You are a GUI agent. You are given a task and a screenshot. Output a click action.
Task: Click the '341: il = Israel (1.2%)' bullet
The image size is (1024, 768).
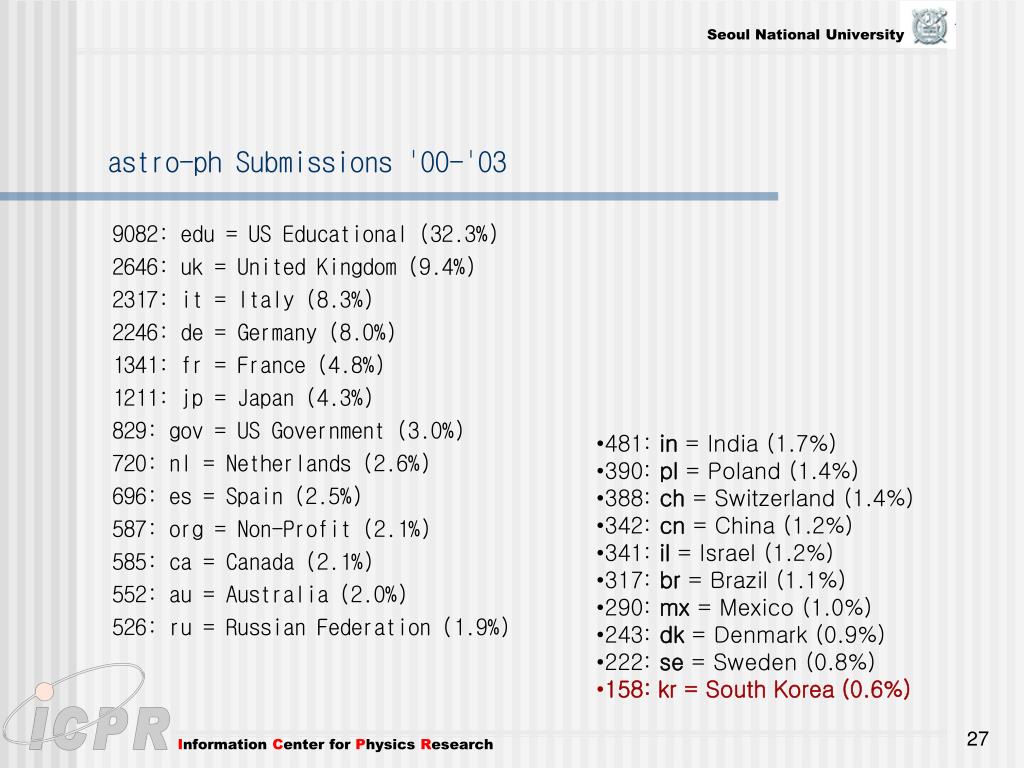coord(715,553)
